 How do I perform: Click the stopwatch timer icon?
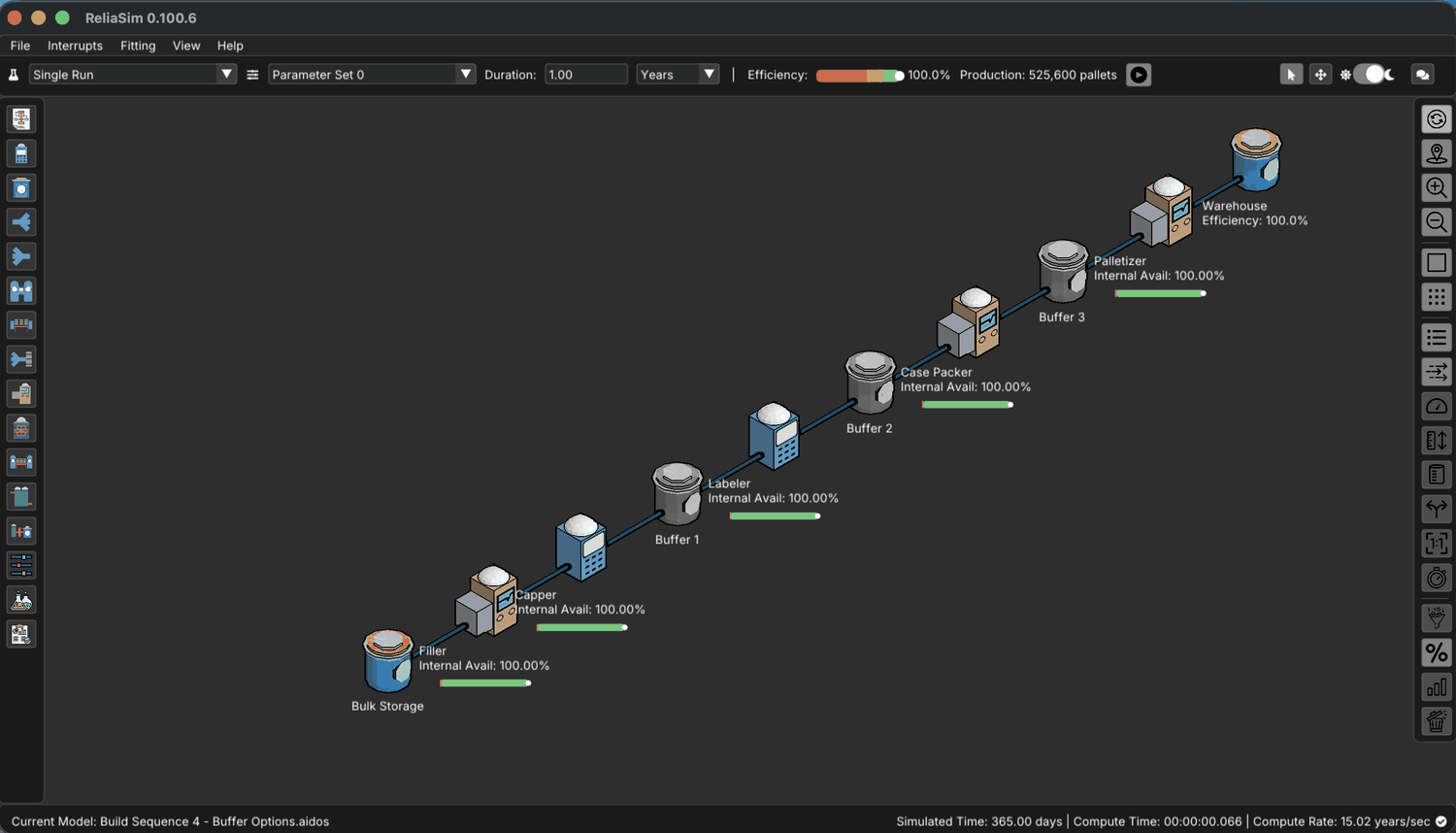coord(1437,578)
